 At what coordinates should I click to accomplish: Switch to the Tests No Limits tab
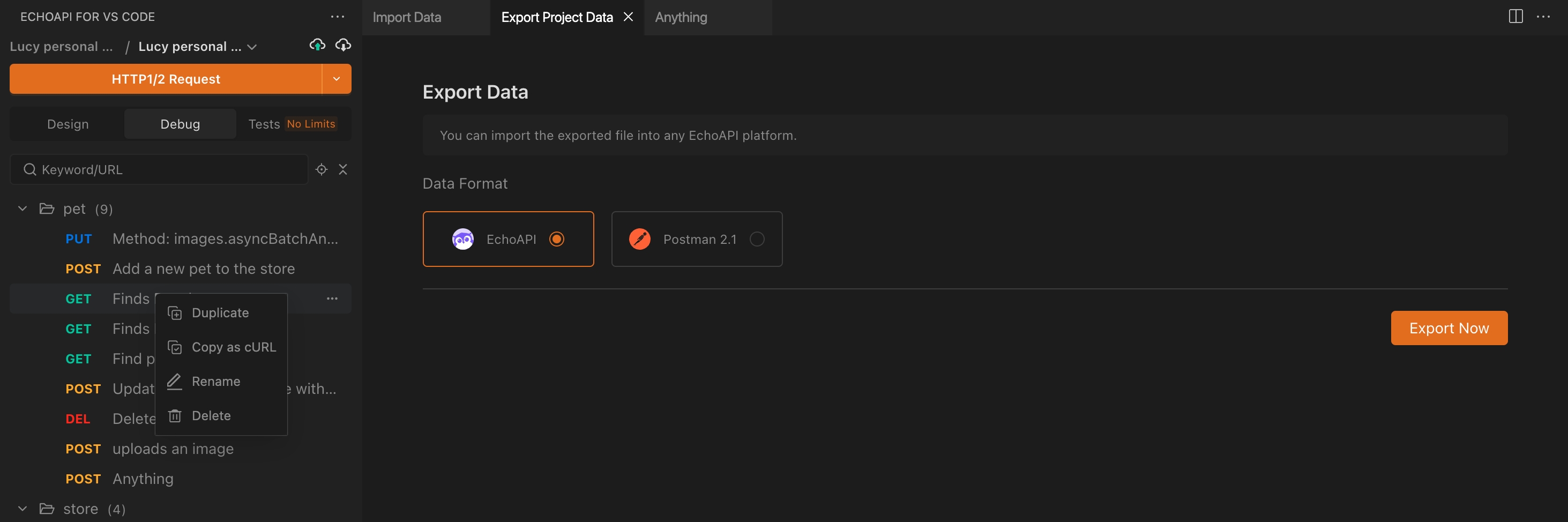(x=292, y=124)
